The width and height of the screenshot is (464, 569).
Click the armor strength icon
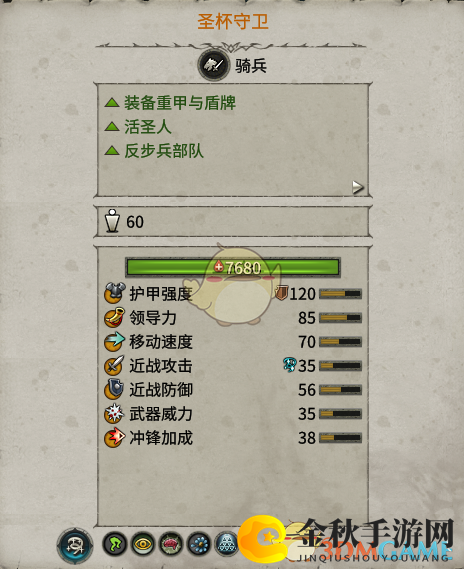point(115,293)
